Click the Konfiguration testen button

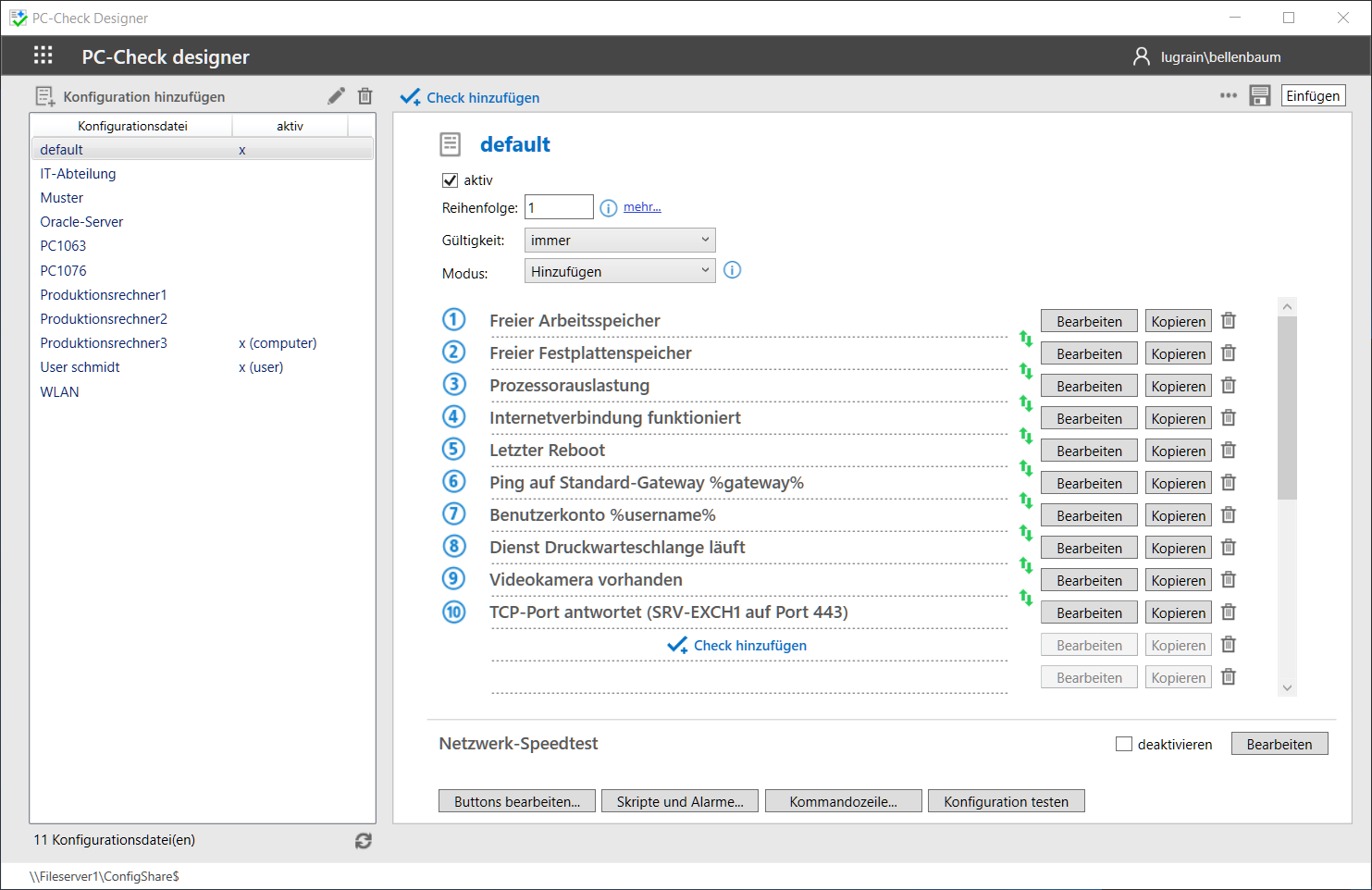(1006, 801)
